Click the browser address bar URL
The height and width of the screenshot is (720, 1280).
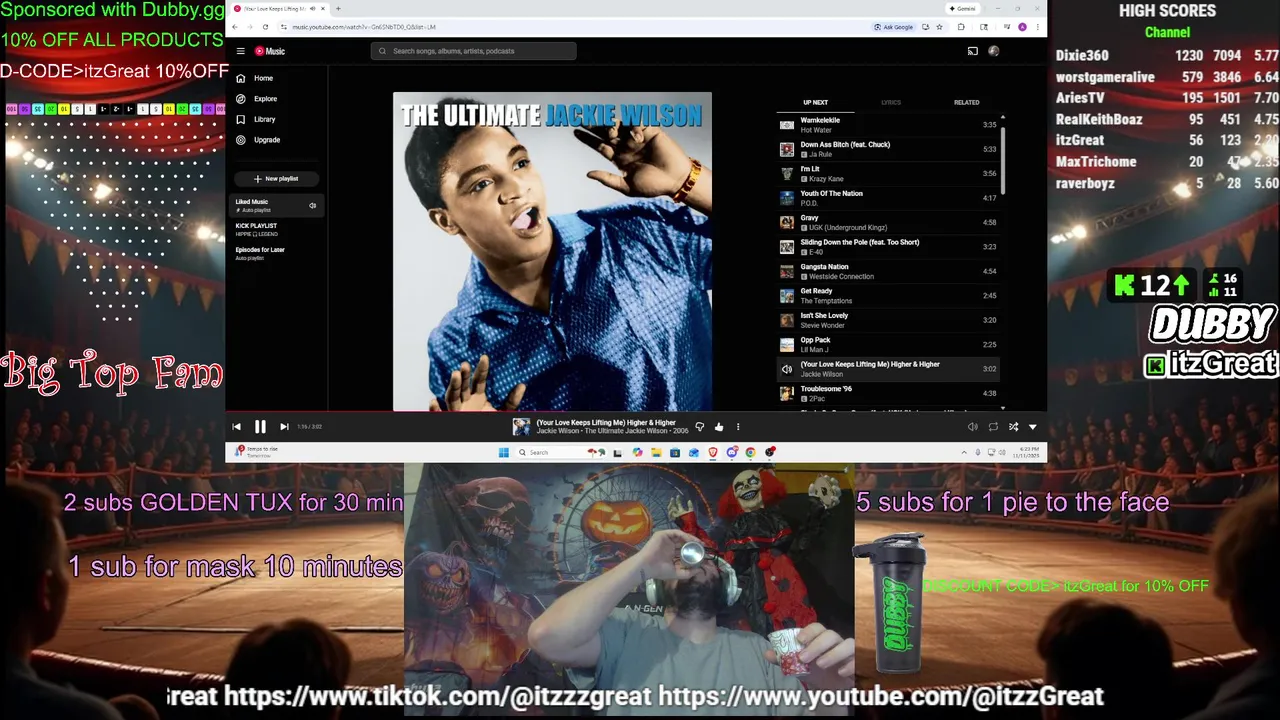click(364, 27)
